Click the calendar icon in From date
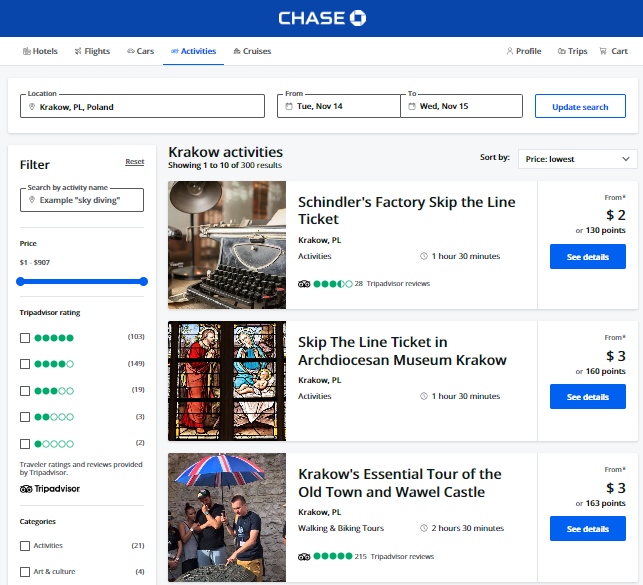 [289, 107]
